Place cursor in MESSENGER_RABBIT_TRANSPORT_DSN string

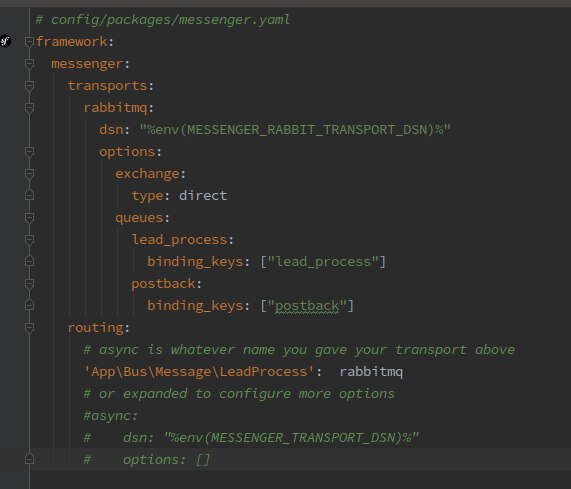[x=295, y=130]
